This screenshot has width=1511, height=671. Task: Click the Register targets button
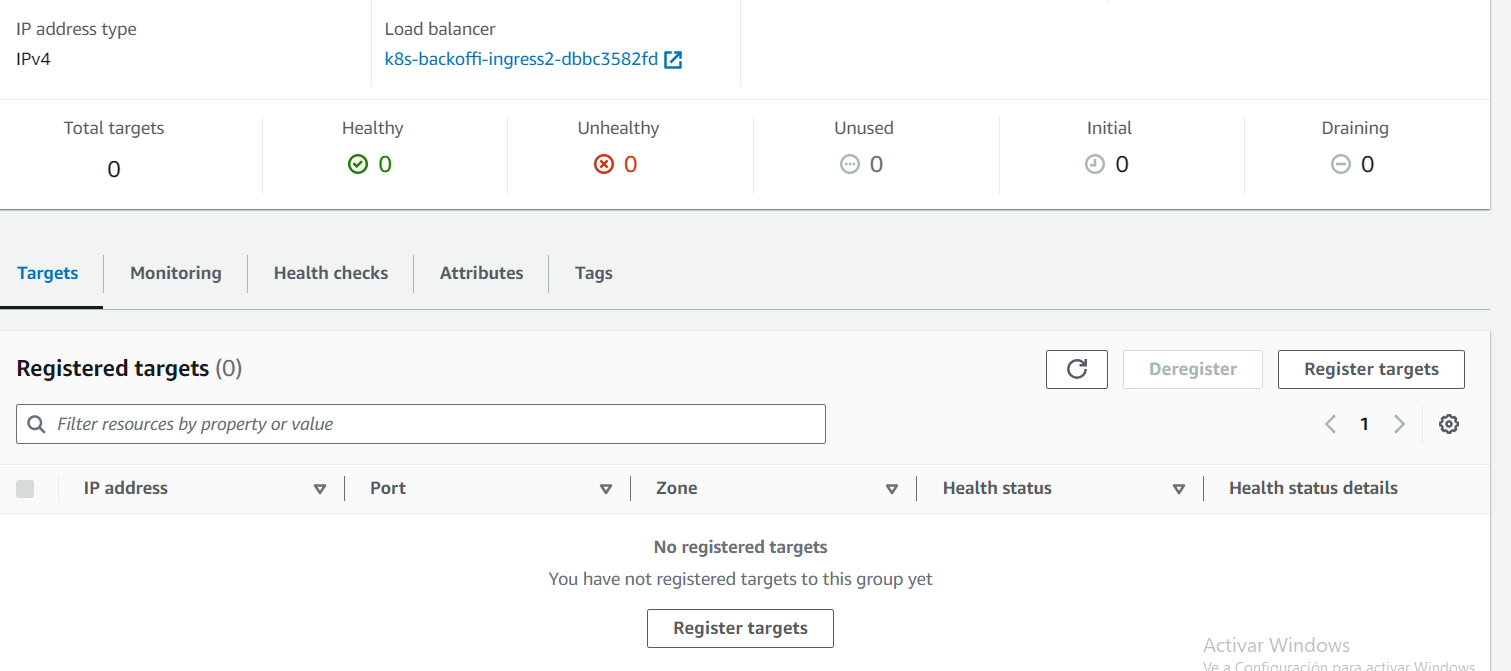pyautogui.click(x=1370, y=369)
